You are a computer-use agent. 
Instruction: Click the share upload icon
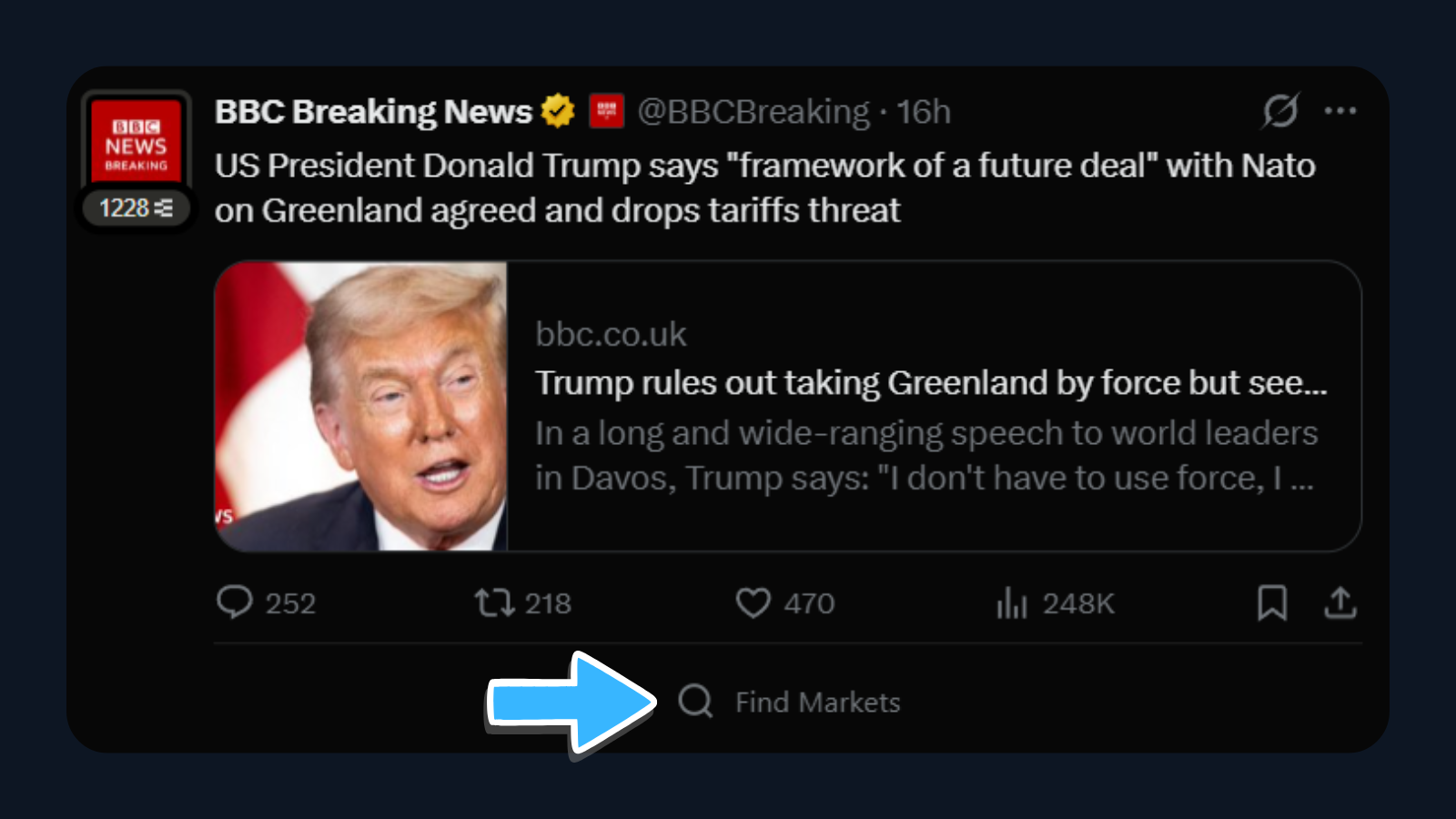1340,603
